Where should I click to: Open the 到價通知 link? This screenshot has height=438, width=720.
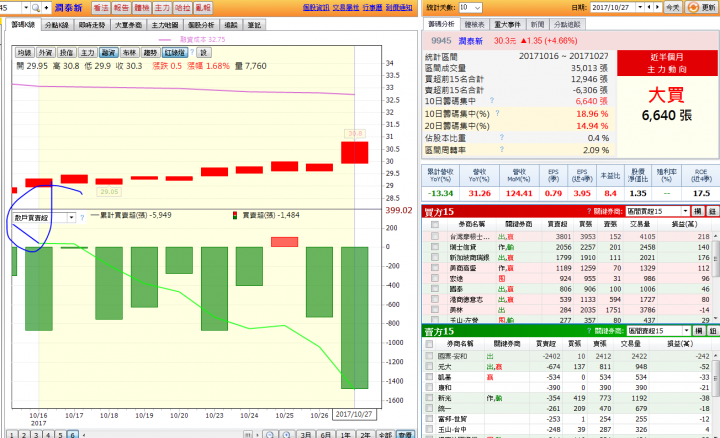pyautogui.click(x=399, y=7)
